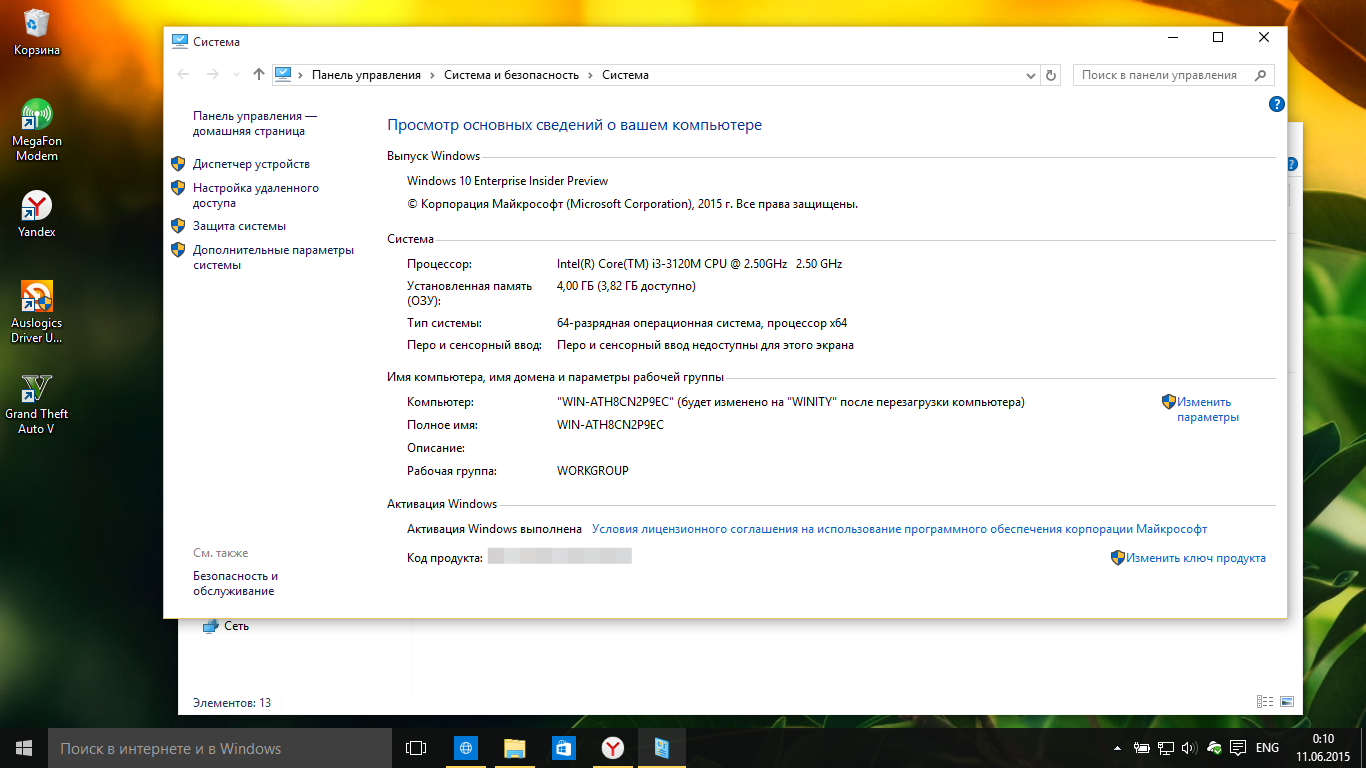
Task: Refresh the Control Panel address bar
Action: (1050, 75)
